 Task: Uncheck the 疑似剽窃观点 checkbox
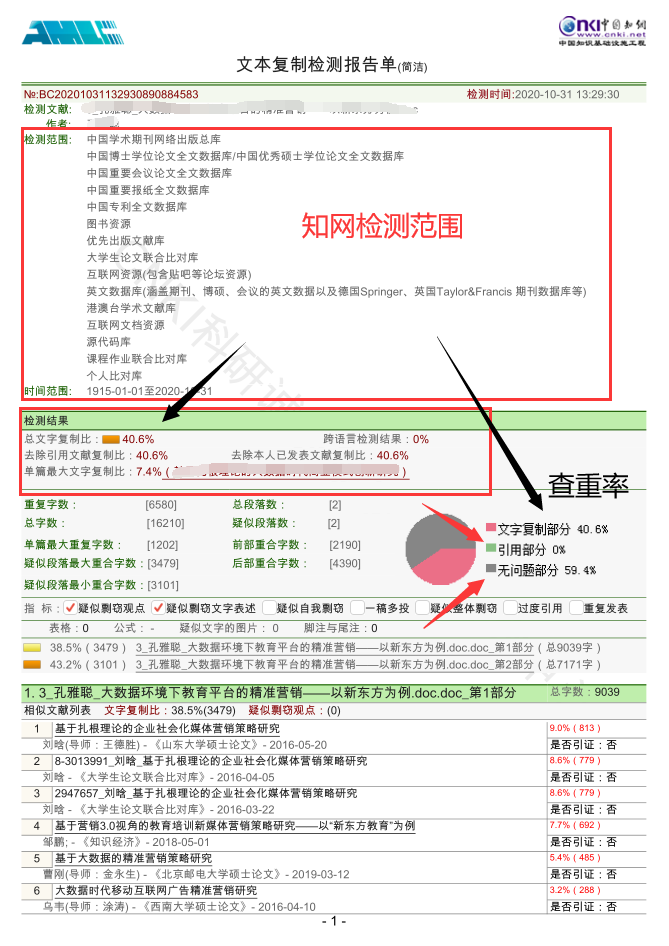click(x=70, y=608)
